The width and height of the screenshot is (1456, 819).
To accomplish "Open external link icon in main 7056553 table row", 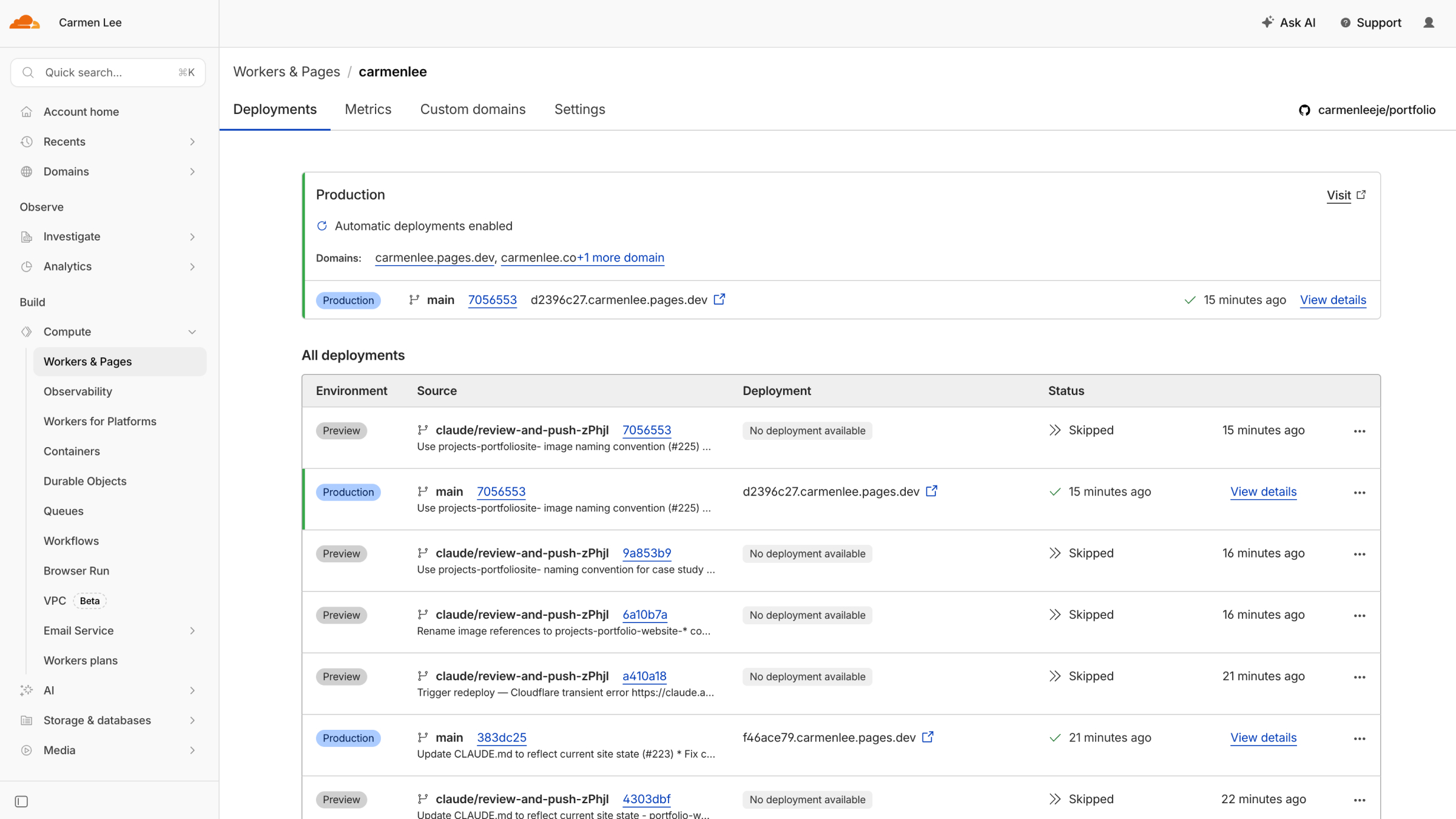I will tap(931, 491).
